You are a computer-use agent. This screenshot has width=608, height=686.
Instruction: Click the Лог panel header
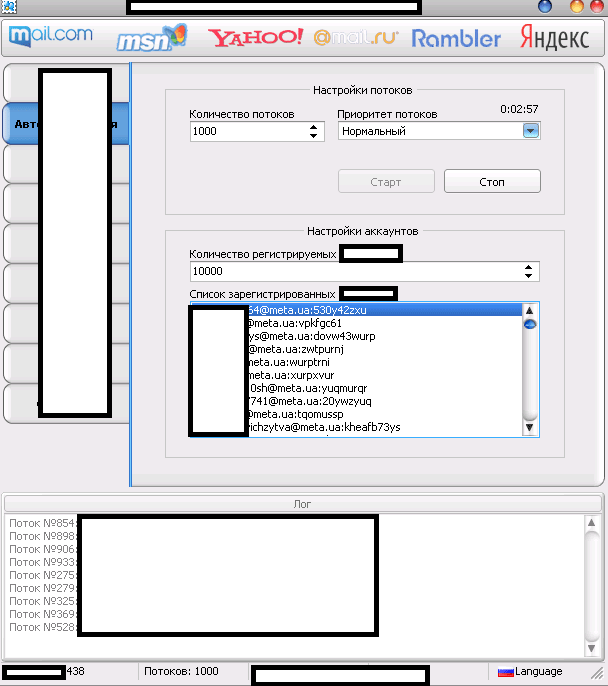click(x=303, y=504)
